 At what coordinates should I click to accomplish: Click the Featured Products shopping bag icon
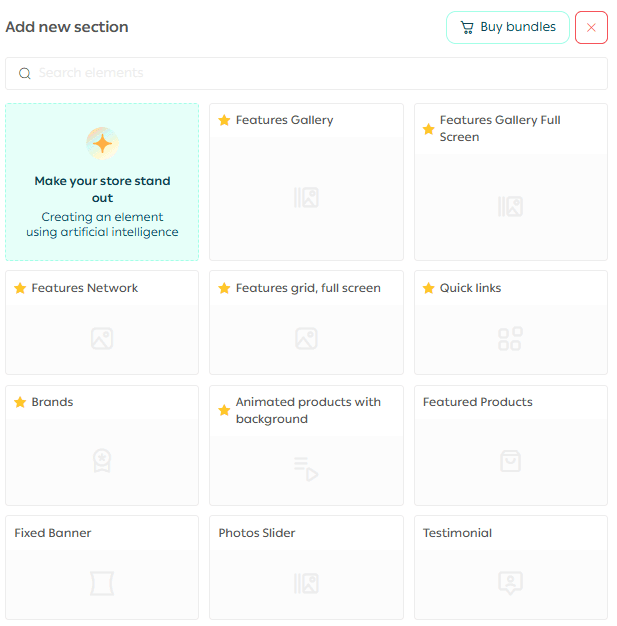(510, 461)
